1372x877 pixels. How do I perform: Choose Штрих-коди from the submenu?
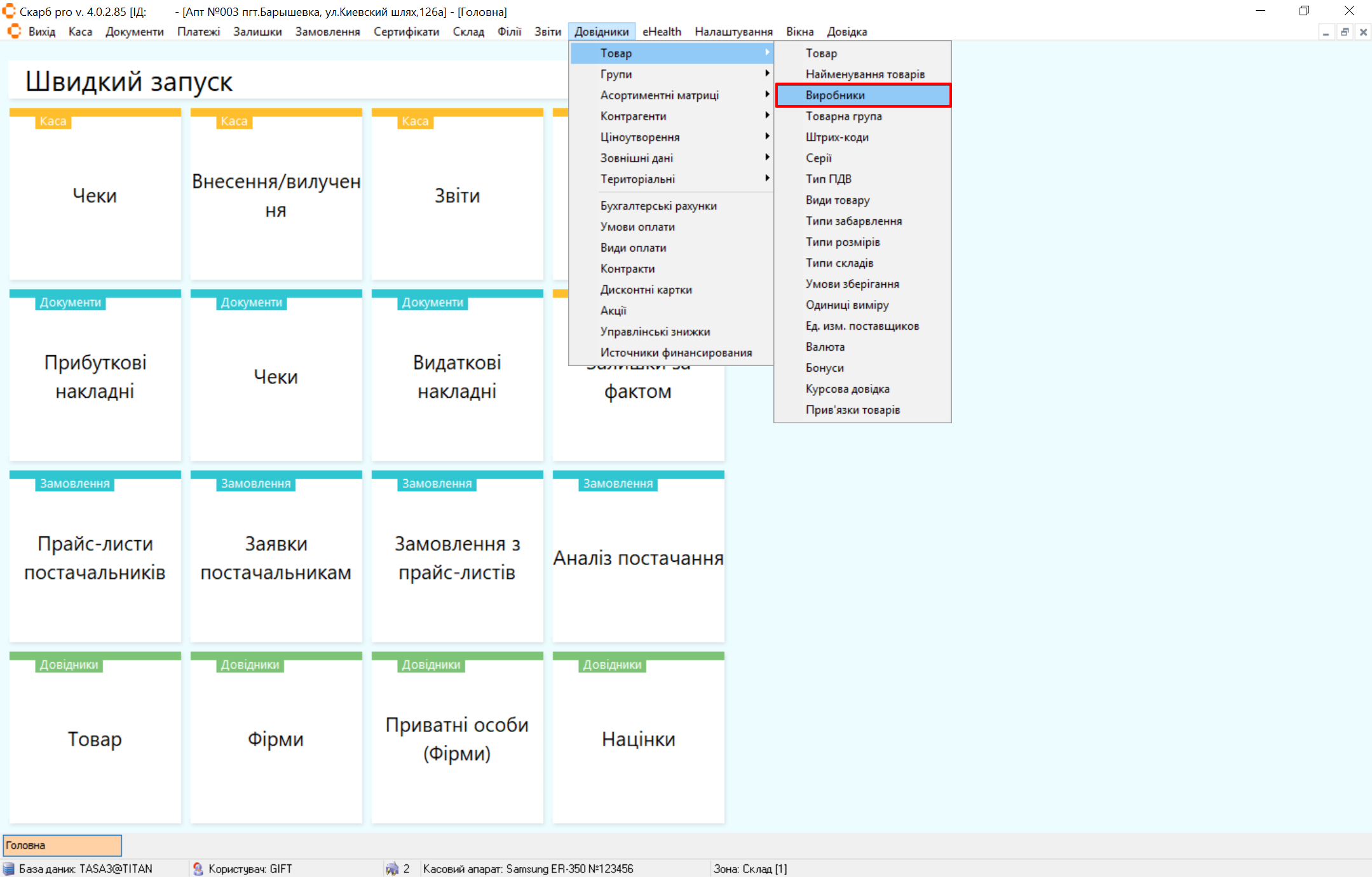pos(836,137)
